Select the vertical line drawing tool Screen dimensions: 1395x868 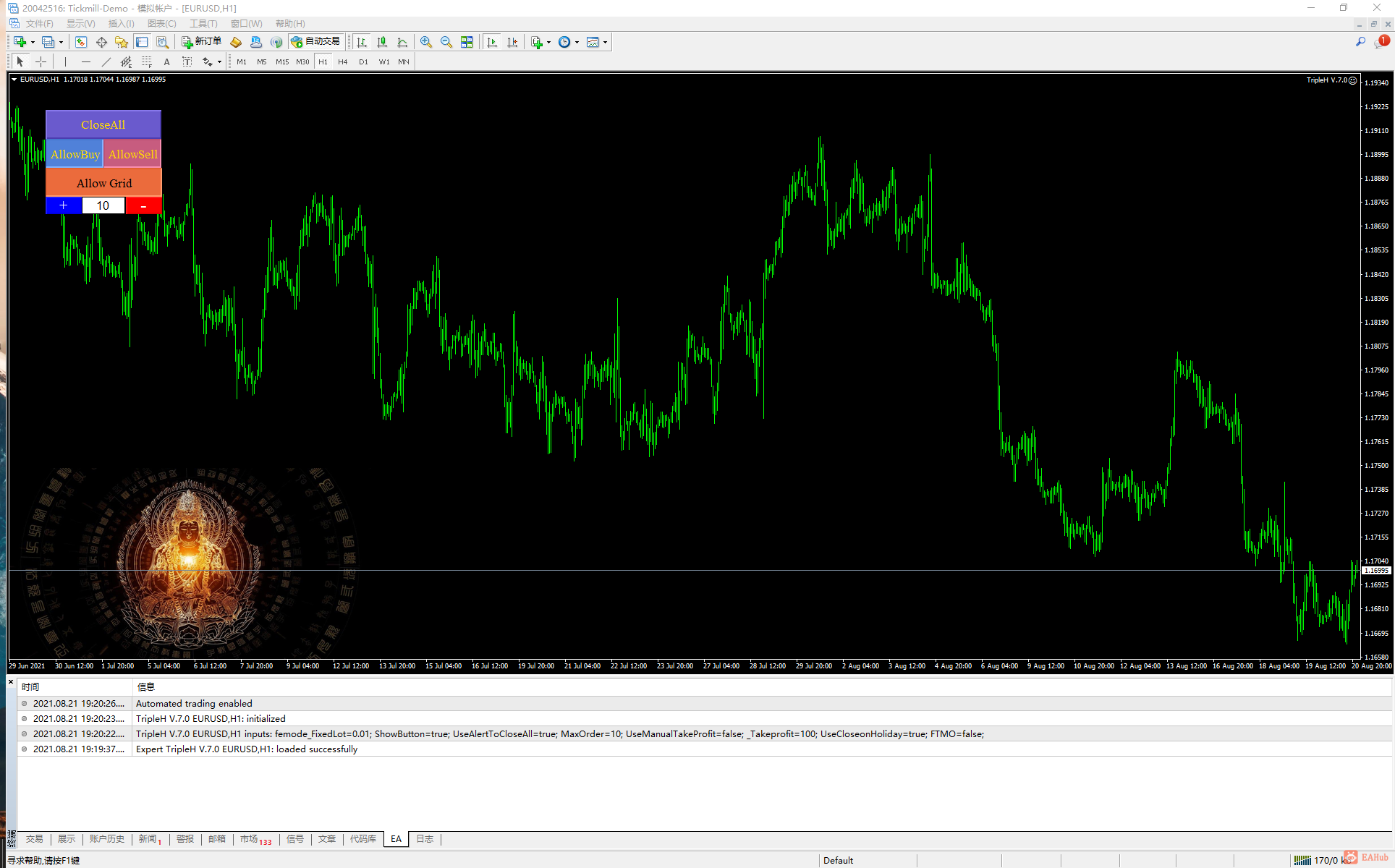65,61
